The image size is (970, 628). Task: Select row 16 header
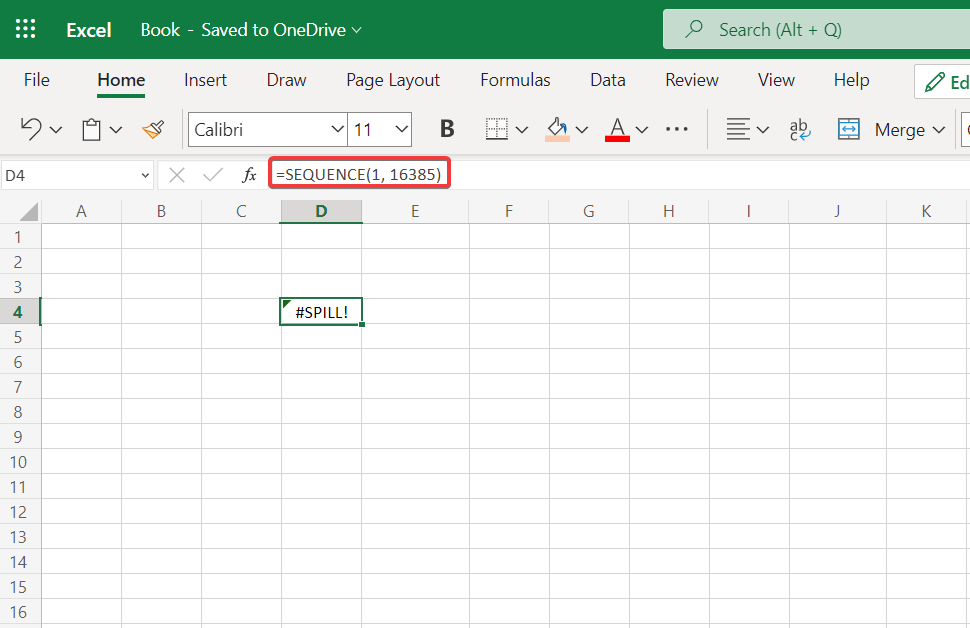tap(18, 613)
